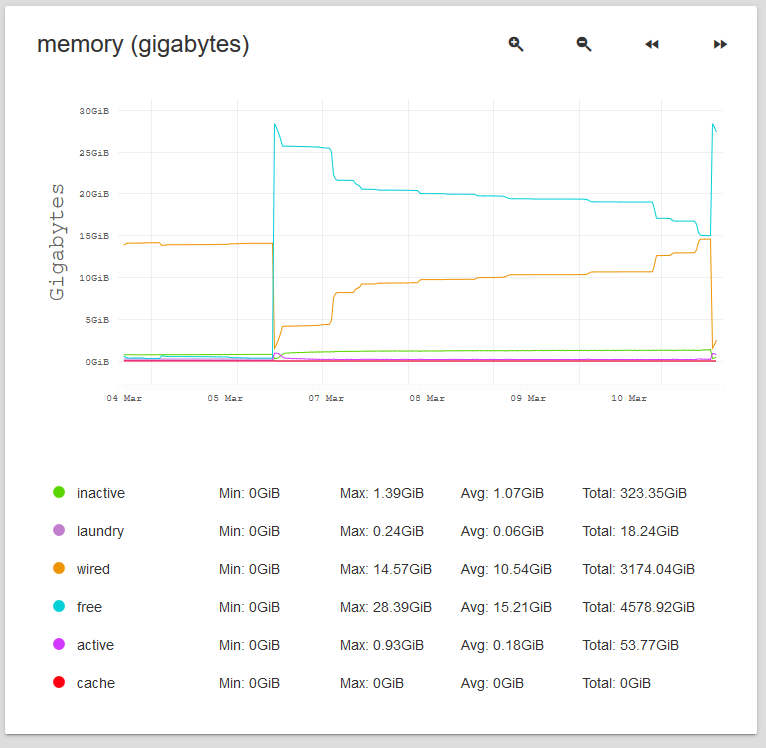Click the 10 Mar timeline label

coord(629,398)
